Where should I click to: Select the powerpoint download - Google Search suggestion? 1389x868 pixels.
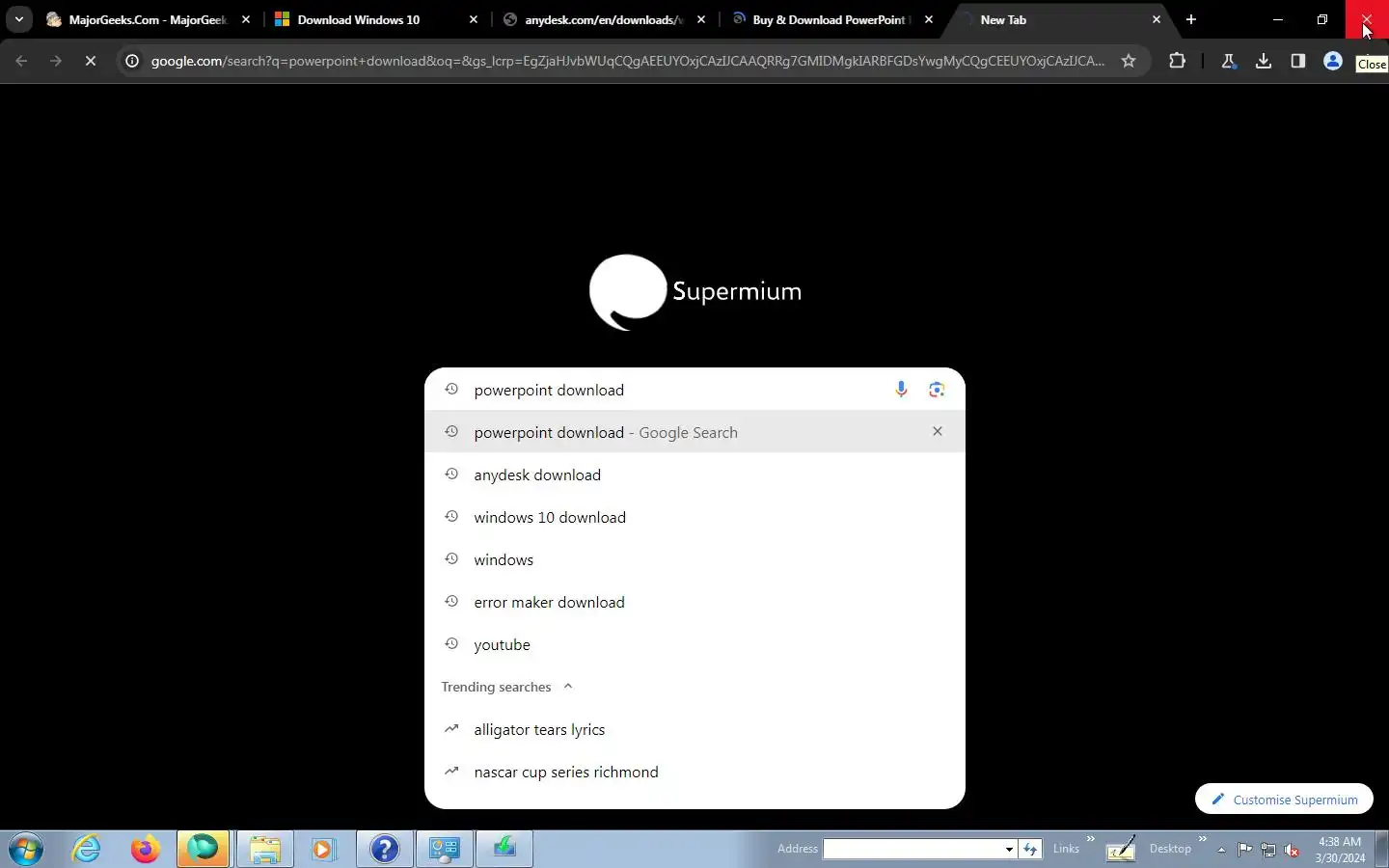(694, 432)
